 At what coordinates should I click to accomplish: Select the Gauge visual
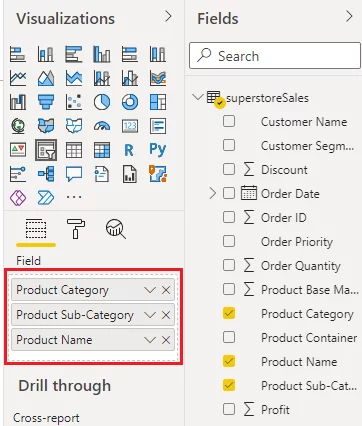[102, 126]
